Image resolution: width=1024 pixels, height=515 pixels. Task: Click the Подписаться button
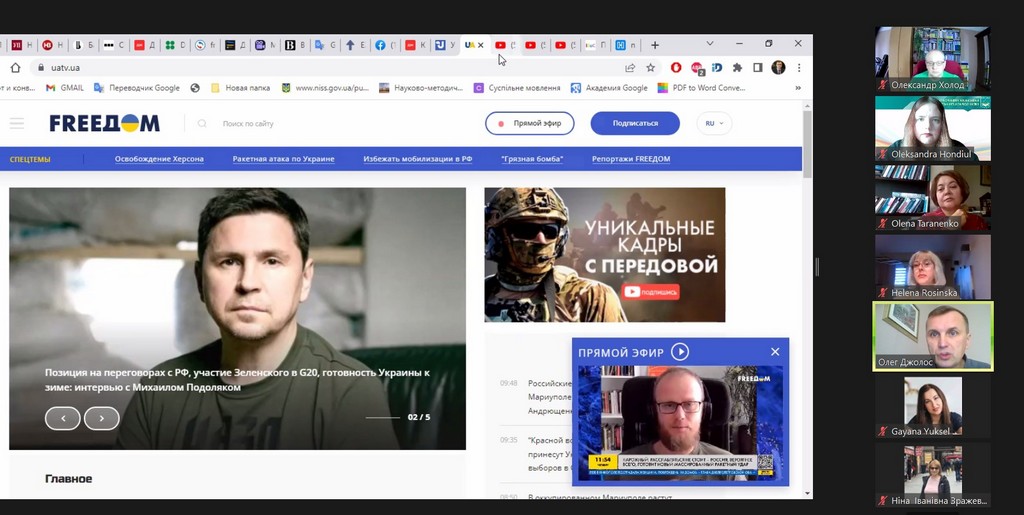pos(635,123)
